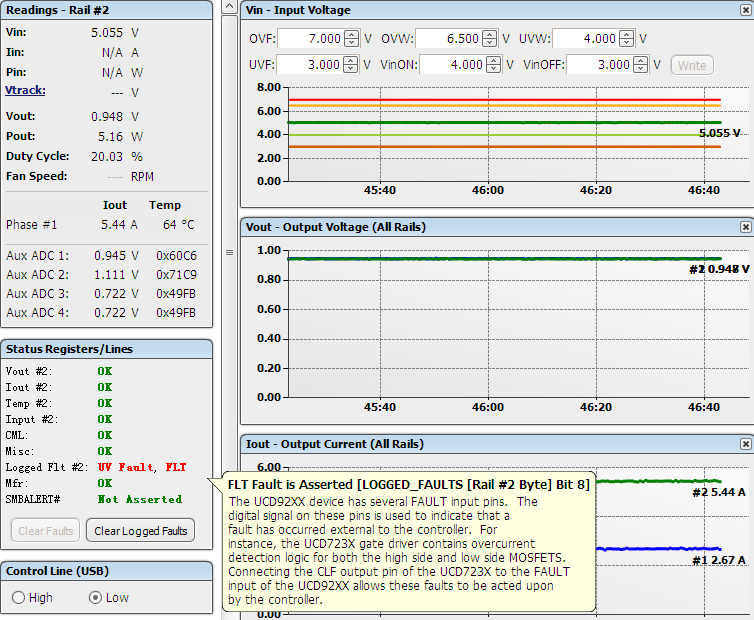
Task: Decrease the UVF value with down arrow
Action: click(x=351, y=68)
